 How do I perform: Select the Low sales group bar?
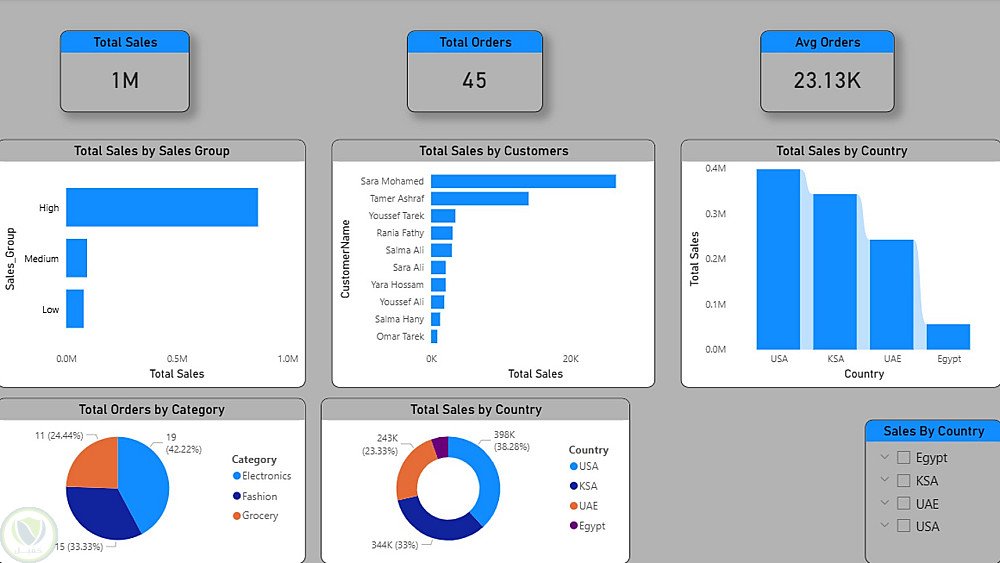click(x=75, y=309)
